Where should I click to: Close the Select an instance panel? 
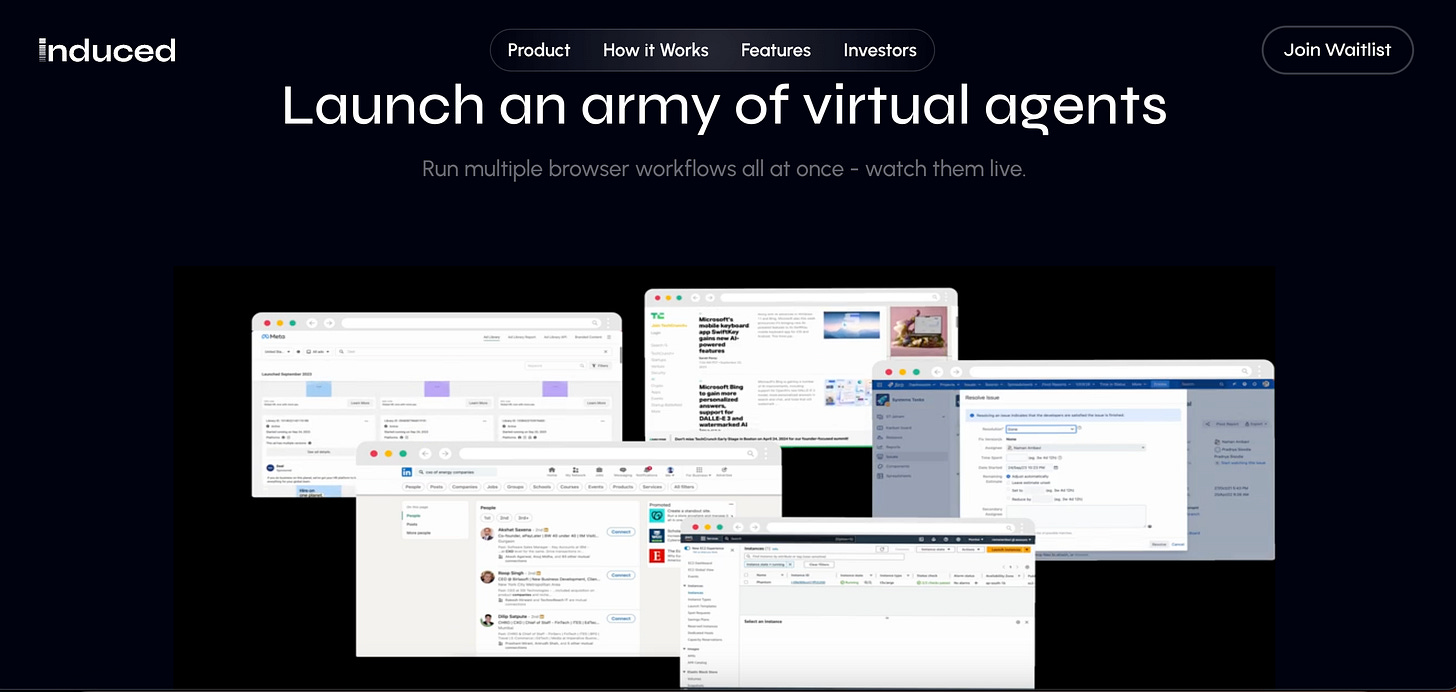click(x=1027, y=622)
